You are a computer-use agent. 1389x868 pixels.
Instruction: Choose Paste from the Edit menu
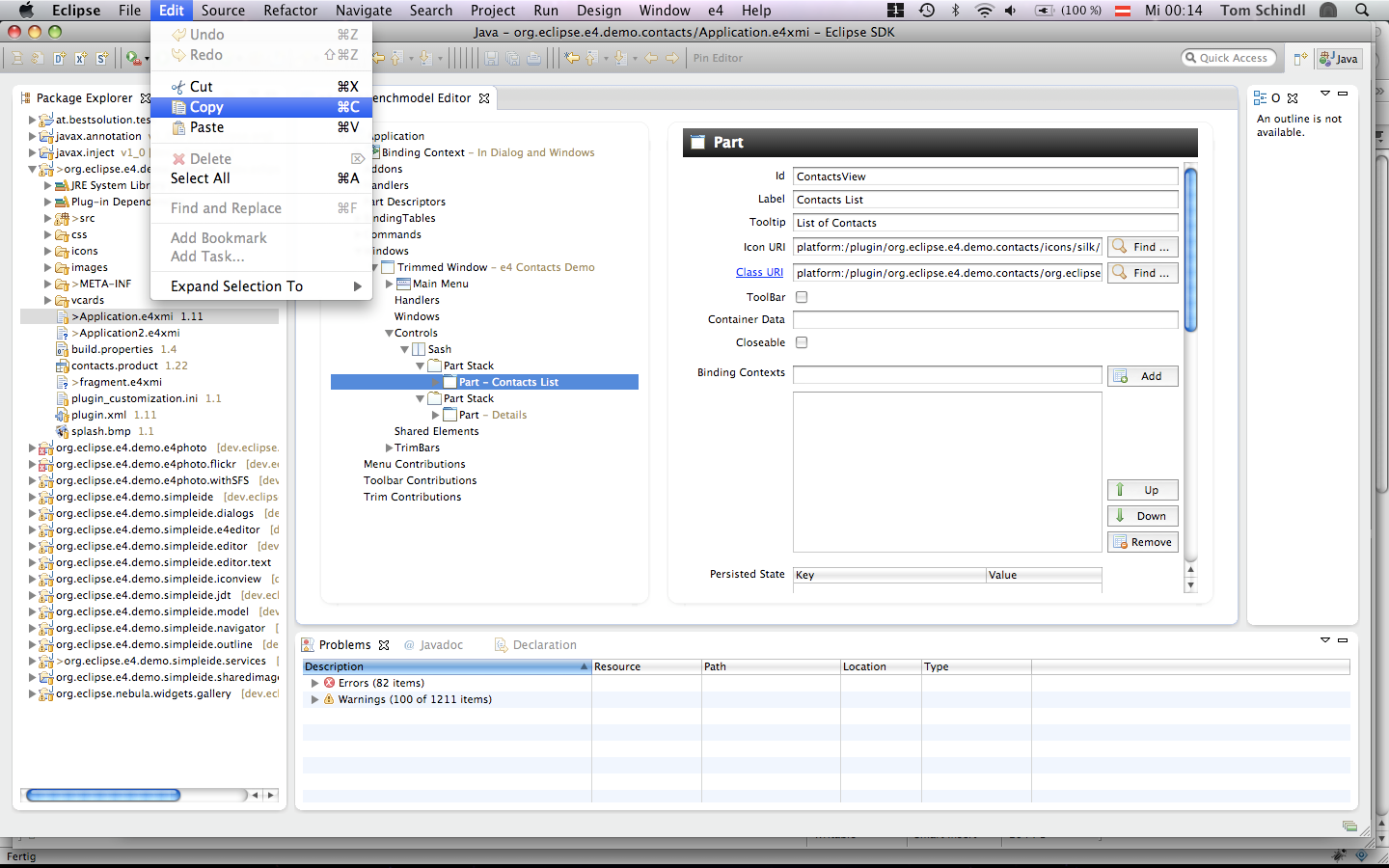point(206,127)
